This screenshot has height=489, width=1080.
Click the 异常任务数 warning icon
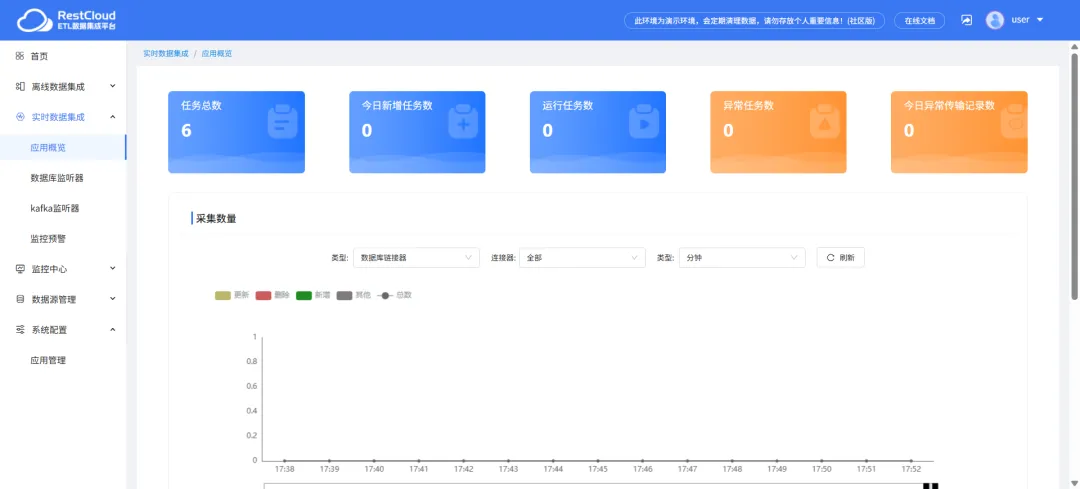coord(824,121)
